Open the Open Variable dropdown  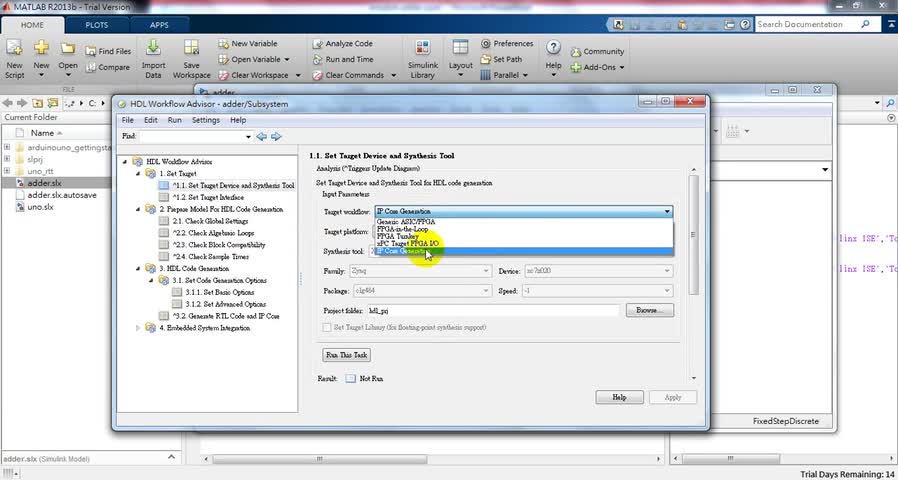coord(287,60)
